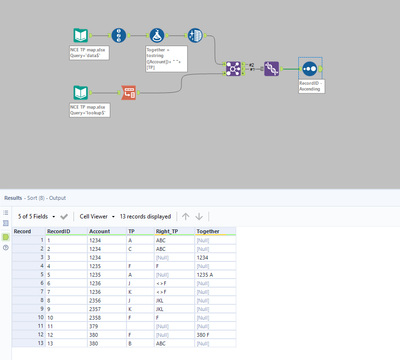Open the Cell Viewer dropdown
This screenshot has width=400, height=360.
coord(97,217)
